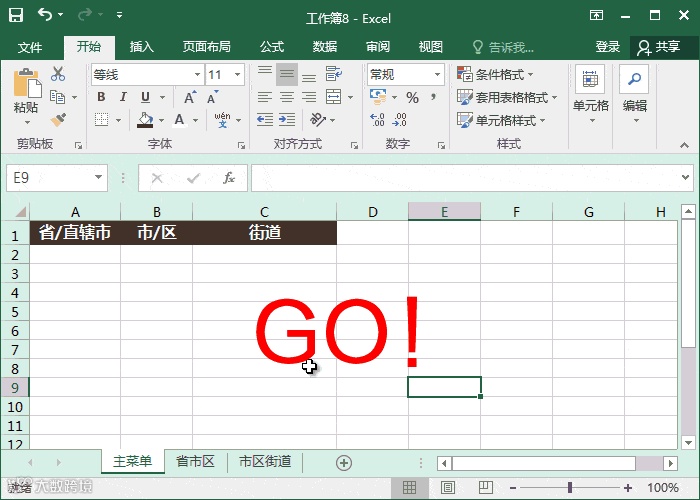
Task: Undo the last action
Action: [x=45, y=15]
